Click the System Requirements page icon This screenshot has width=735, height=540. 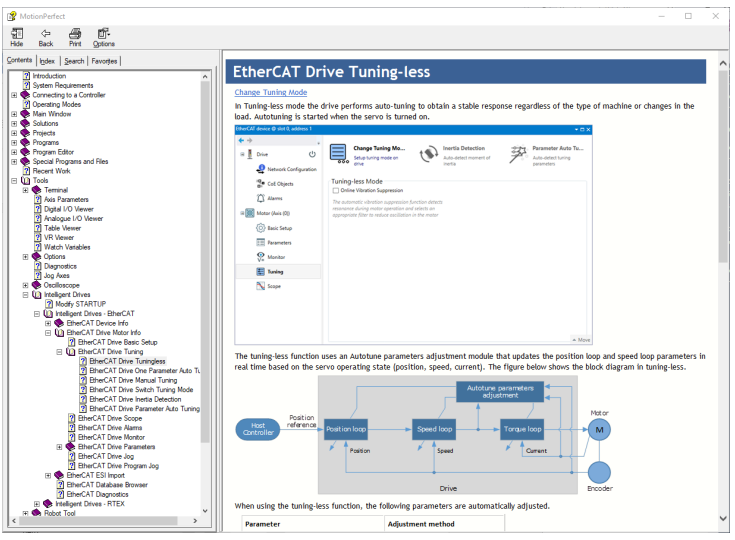click(x=26, y=85)
